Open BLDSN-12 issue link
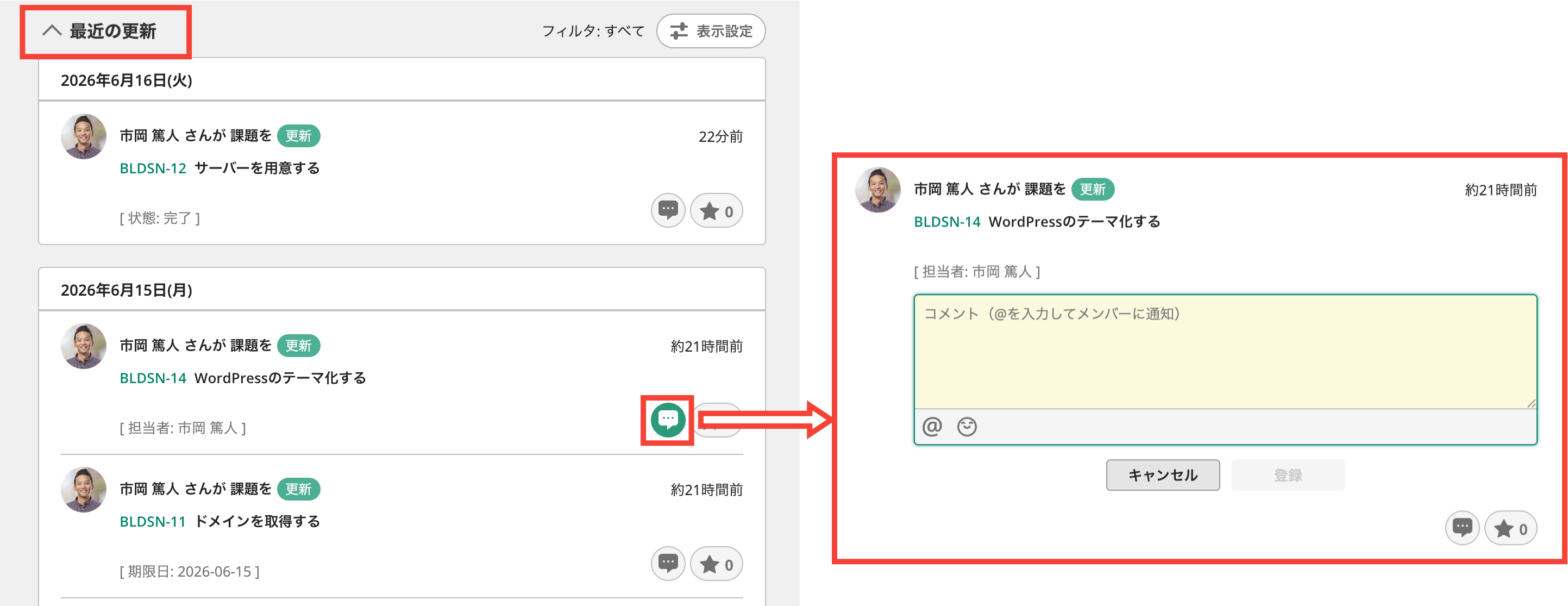 153,168
